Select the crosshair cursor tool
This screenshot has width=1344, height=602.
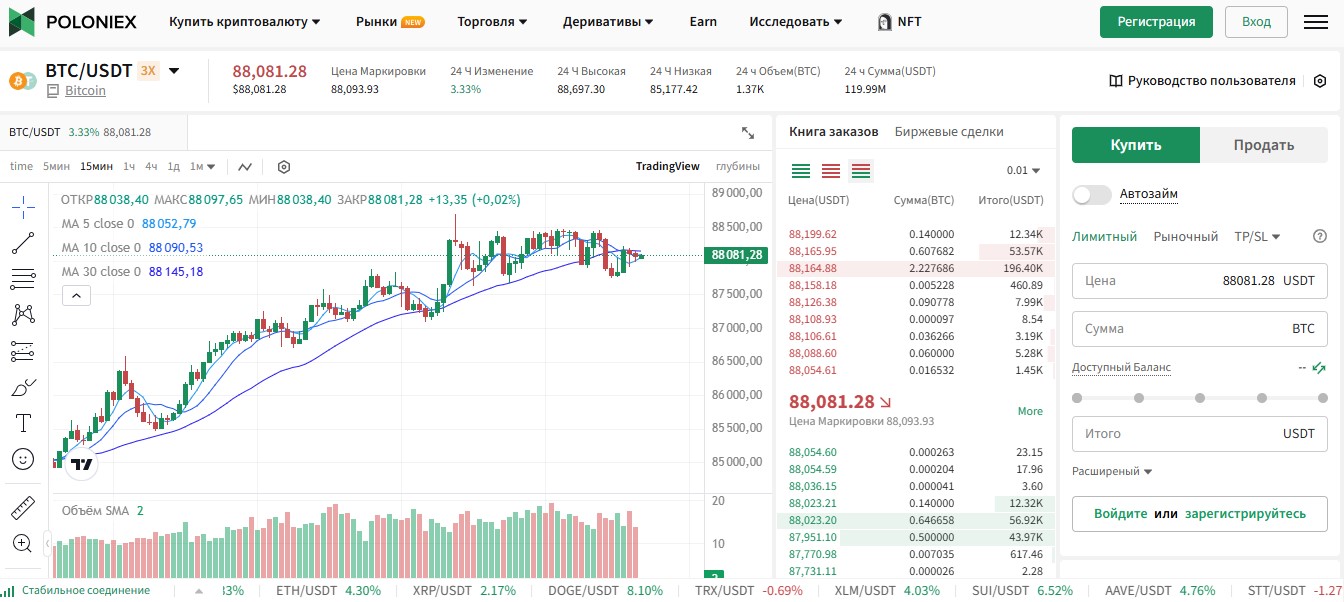[x=23, y=207]
